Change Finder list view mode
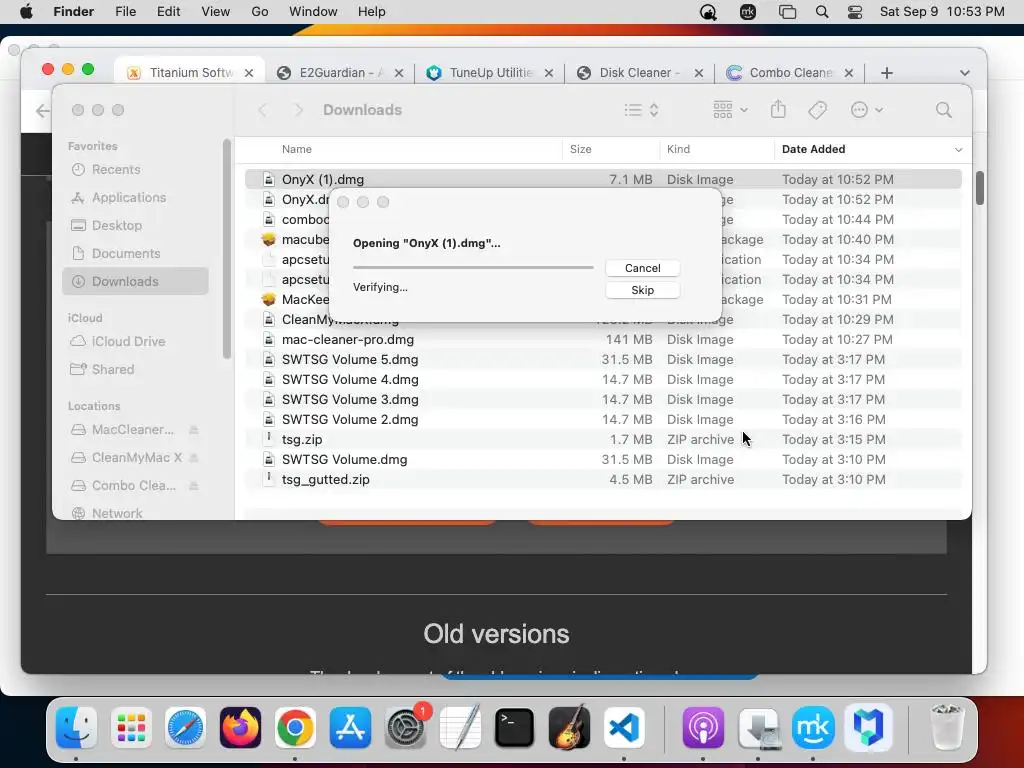 [x=641, y=110]
